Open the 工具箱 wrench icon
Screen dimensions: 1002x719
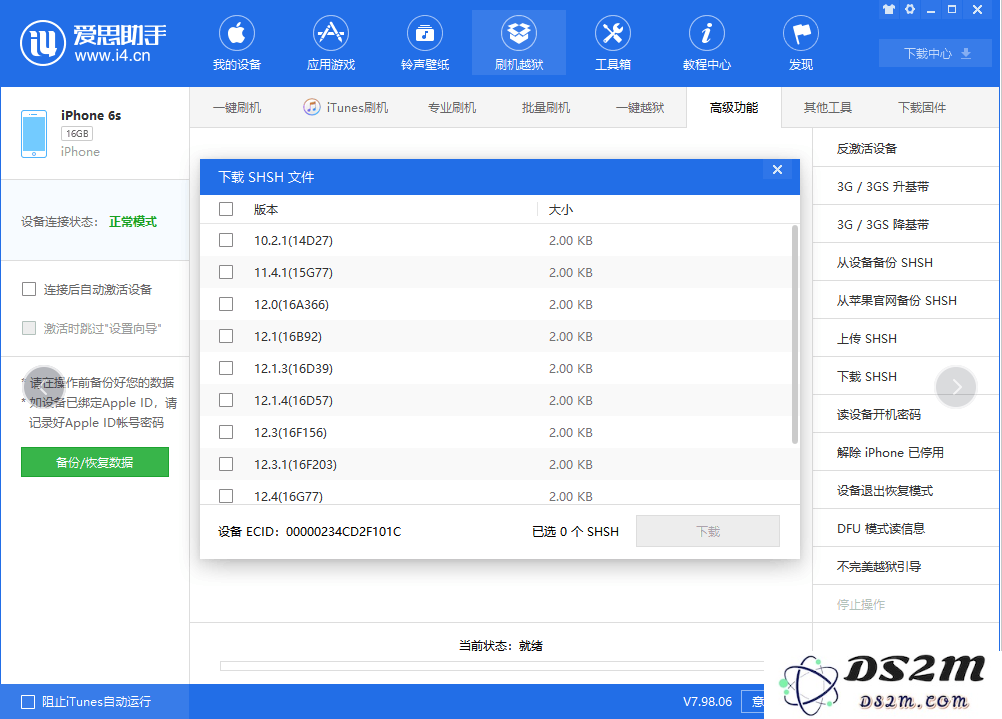click(x=613, y=33)
